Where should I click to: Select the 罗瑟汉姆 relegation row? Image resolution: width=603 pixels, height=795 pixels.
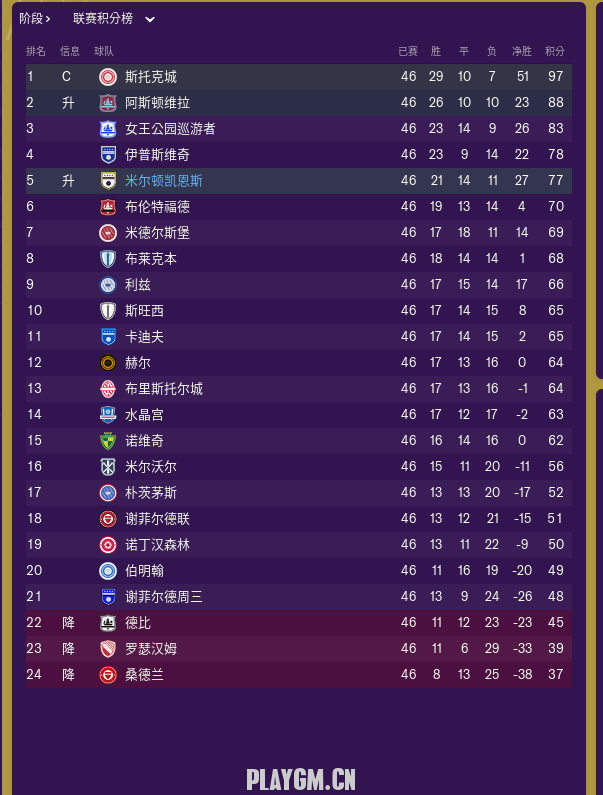[x=298, y=649]
